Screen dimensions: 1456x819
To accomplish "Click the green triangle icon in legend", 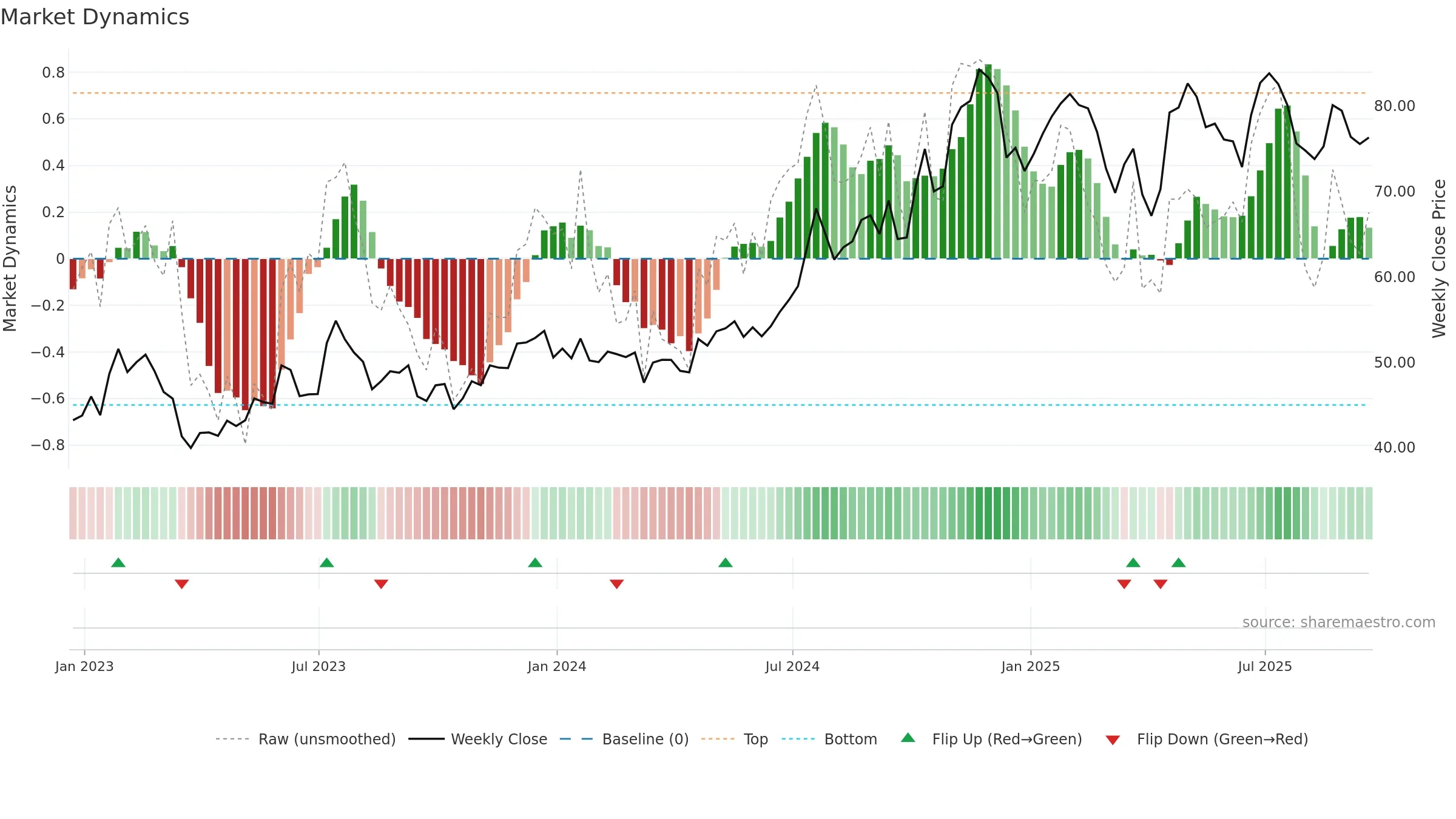I will [908, 738].
